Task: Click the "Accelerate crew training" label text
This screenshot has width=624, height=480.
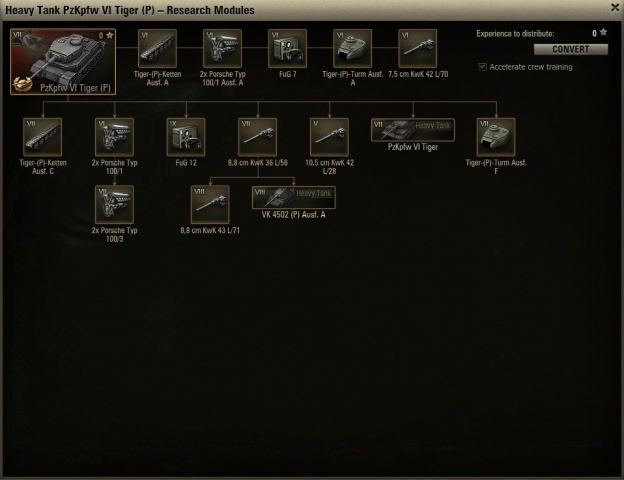Action: [531, 67]
